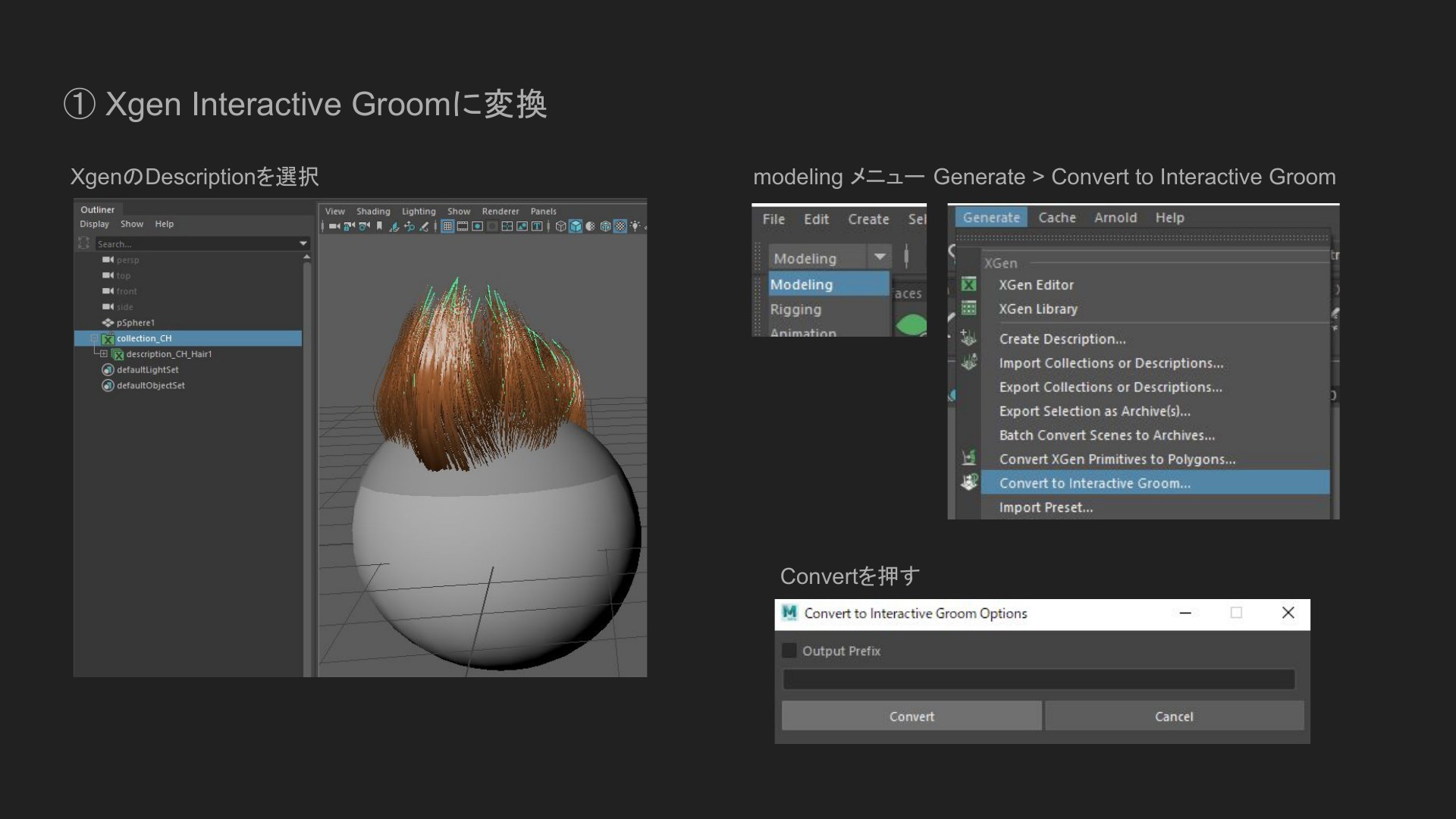The image size is (1456, 819).
Task: Open the Create menu
Action: tap(868, 219)
